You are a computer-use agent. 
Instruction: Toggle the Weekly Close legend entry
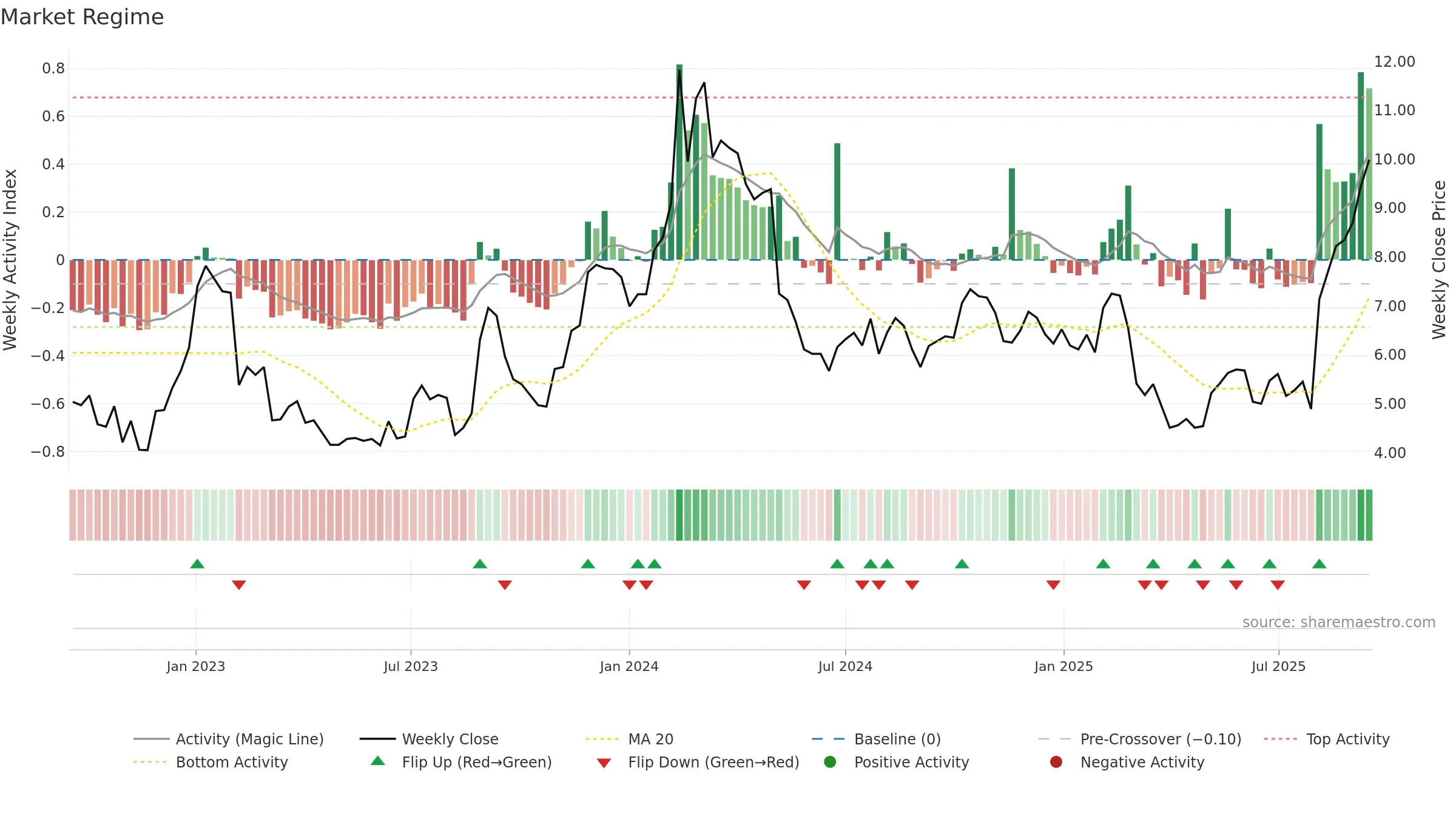coord(429,739)
